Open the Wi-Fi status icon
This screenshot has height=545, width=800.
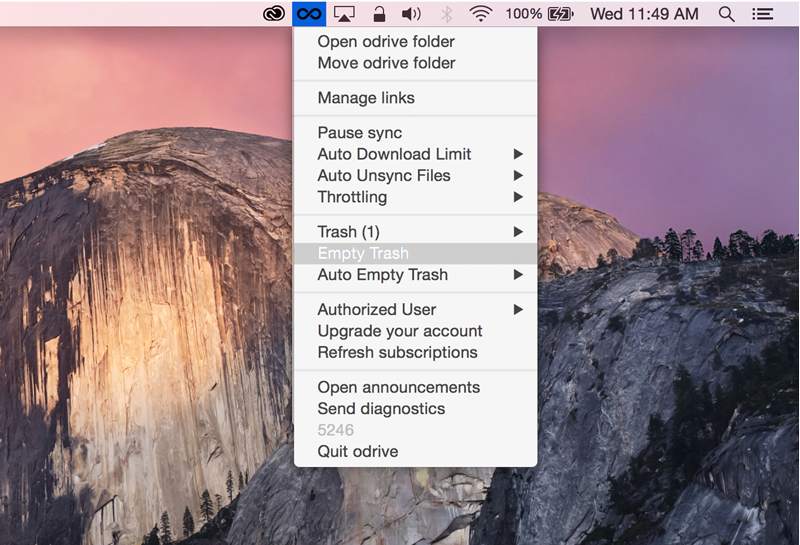pyautogui.click(x=481, y=14)
